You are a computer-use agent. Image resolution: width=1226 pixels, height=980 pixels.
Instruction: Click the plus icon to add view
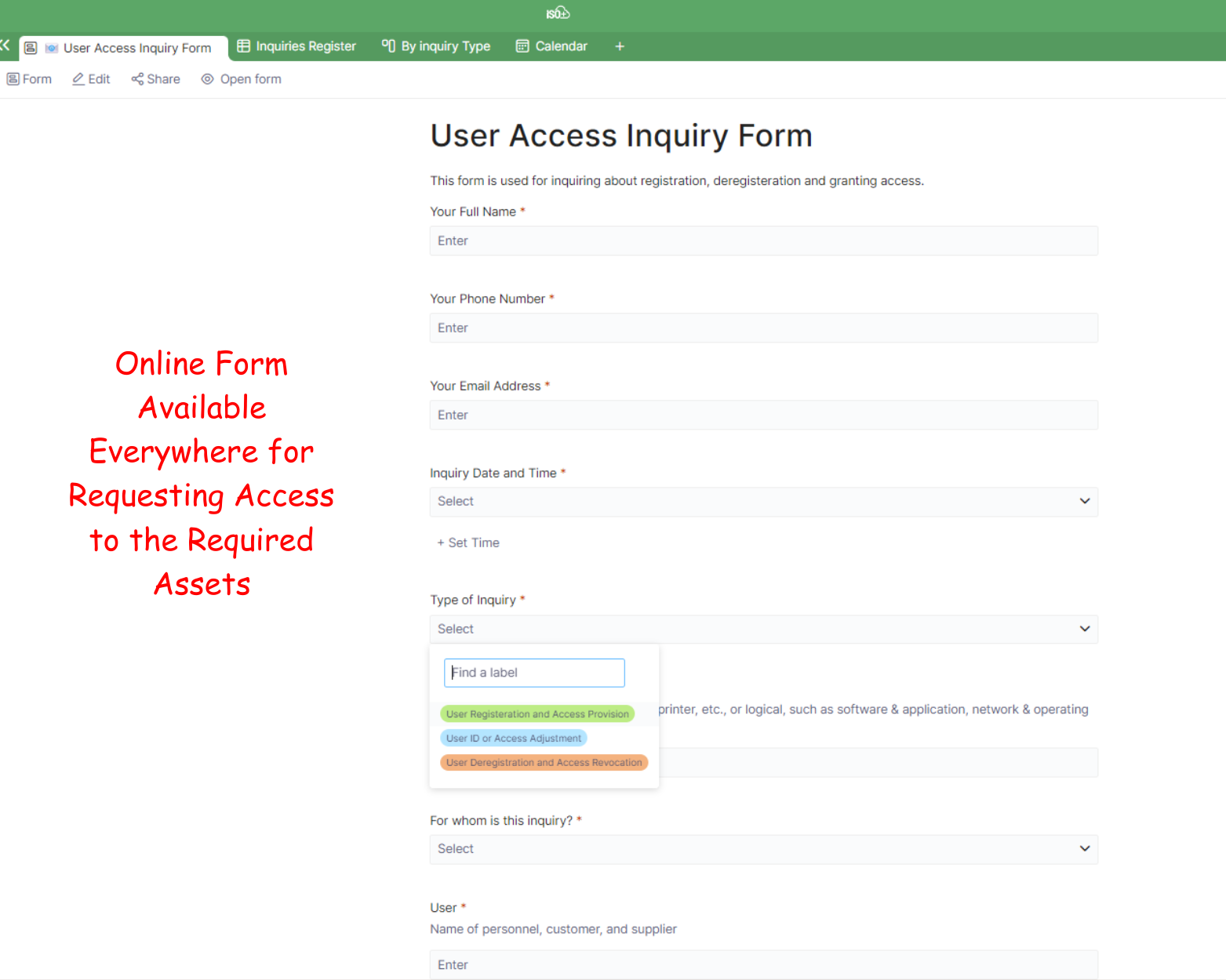(620, 47)
